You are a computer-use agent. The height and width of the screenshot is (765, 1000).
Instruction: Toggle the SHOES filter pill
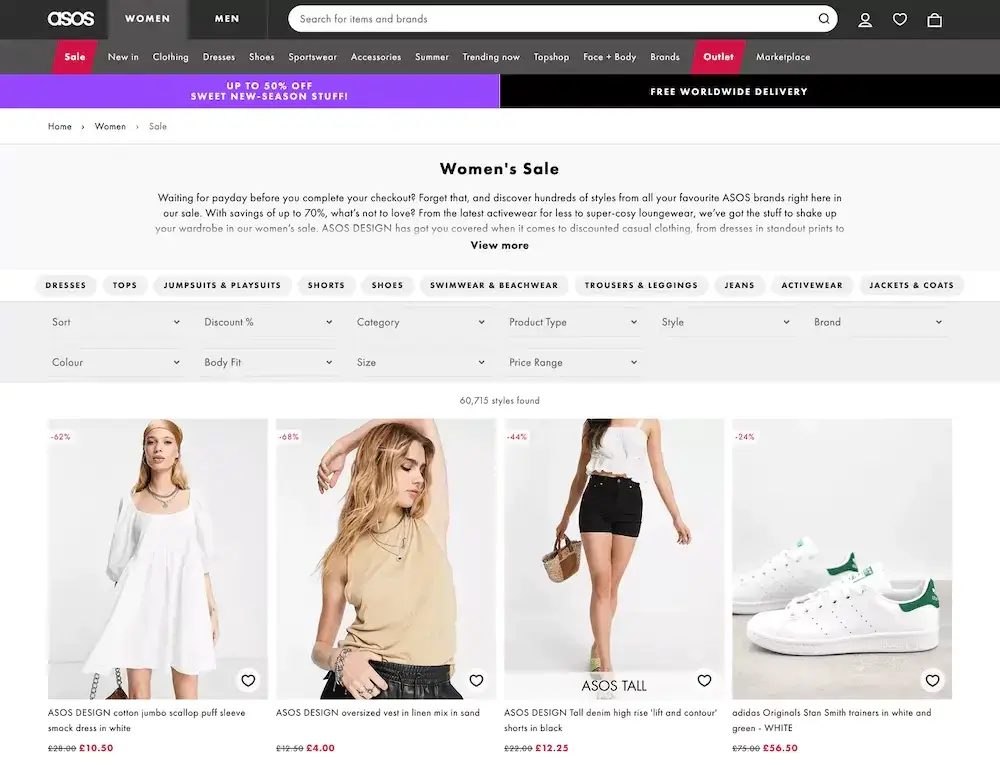[x=387, y=285]
